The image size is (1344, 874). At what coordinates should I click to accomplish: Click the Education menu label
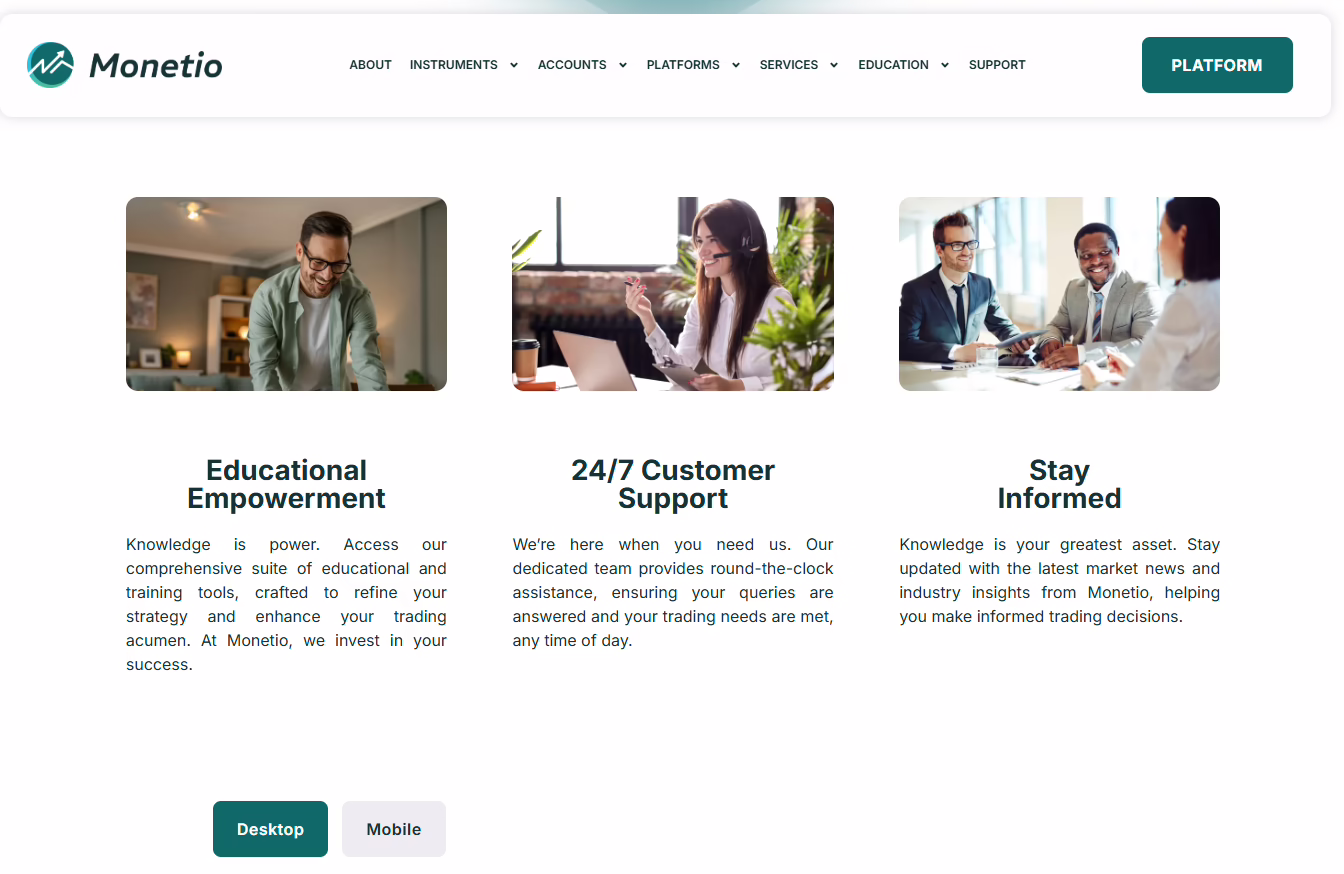pyautogui.click(x=893, y=65)
